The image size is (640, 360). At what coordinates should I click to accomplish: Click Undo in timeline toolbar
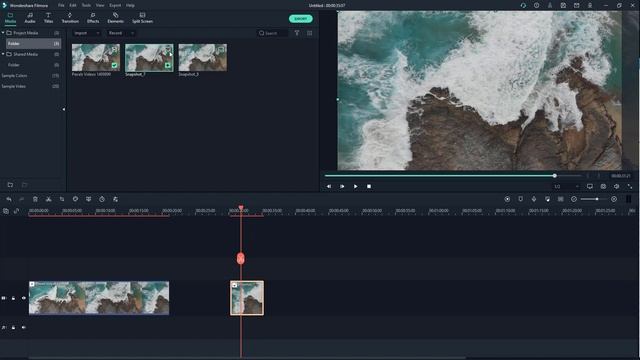tap(9, 199)
